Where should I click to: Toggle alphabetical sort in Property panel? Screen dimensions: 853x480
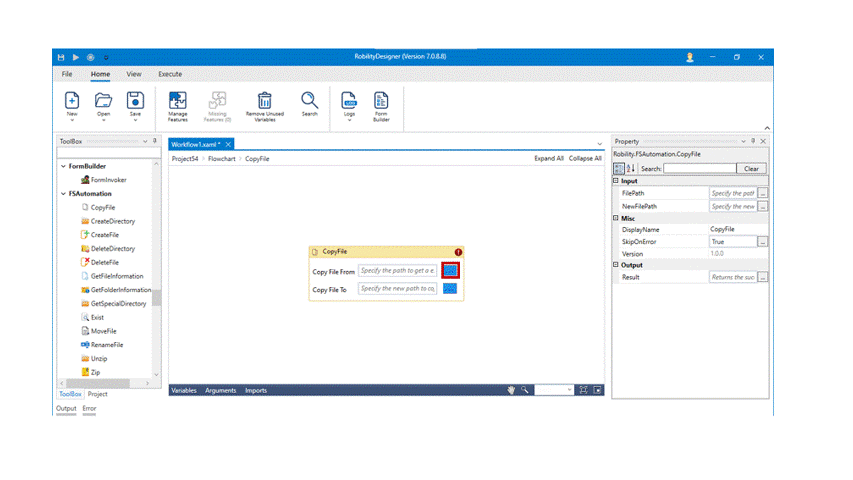pyautogui.click(x=631, y=169)
